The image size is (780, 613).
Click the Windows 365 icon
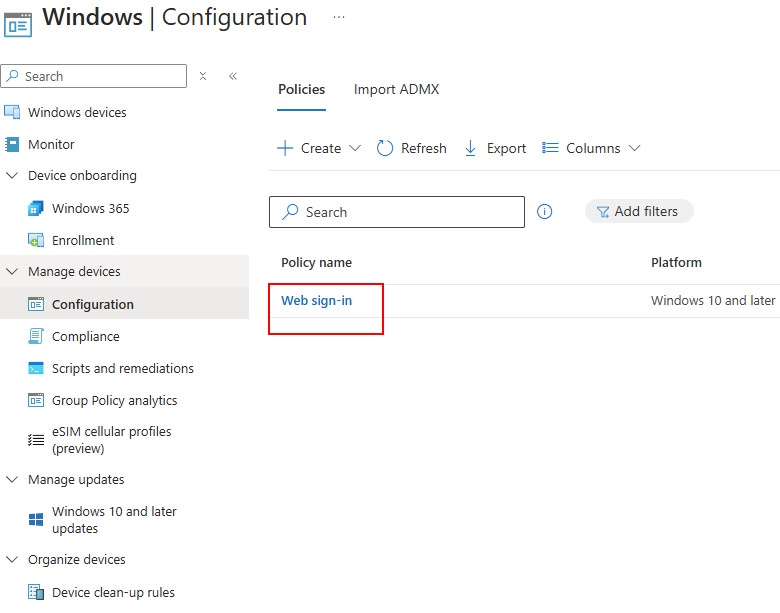pos(36,208)
